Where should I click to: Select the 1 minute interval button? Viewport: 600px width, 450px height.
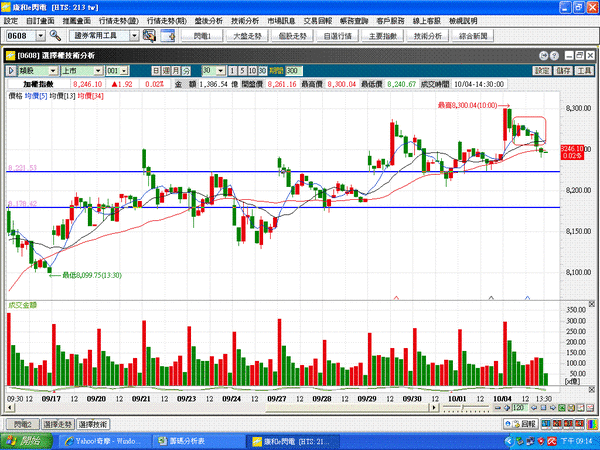tap(233, 71)
